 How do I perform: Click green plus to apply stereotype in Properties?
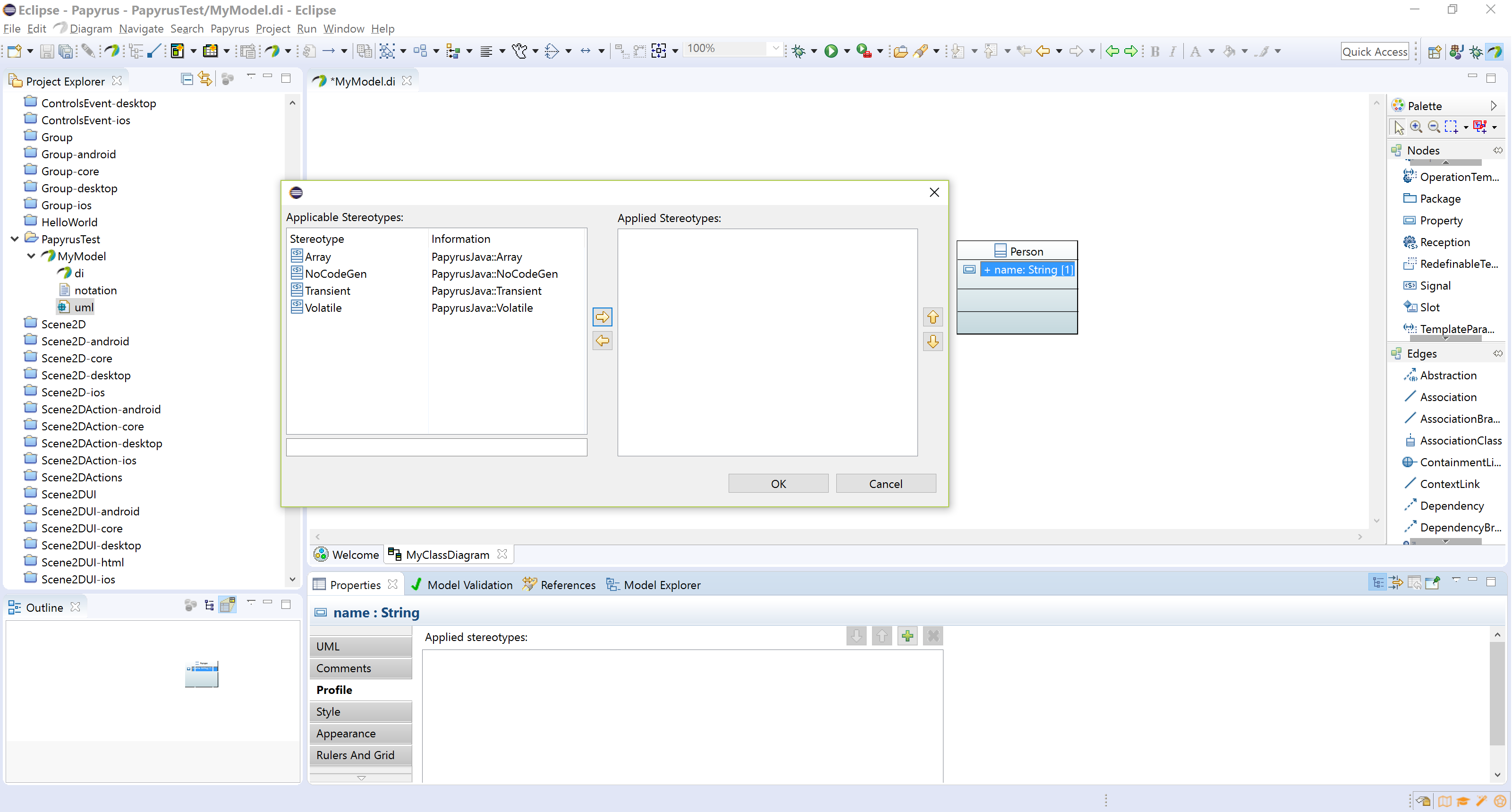tap(908, 636)
